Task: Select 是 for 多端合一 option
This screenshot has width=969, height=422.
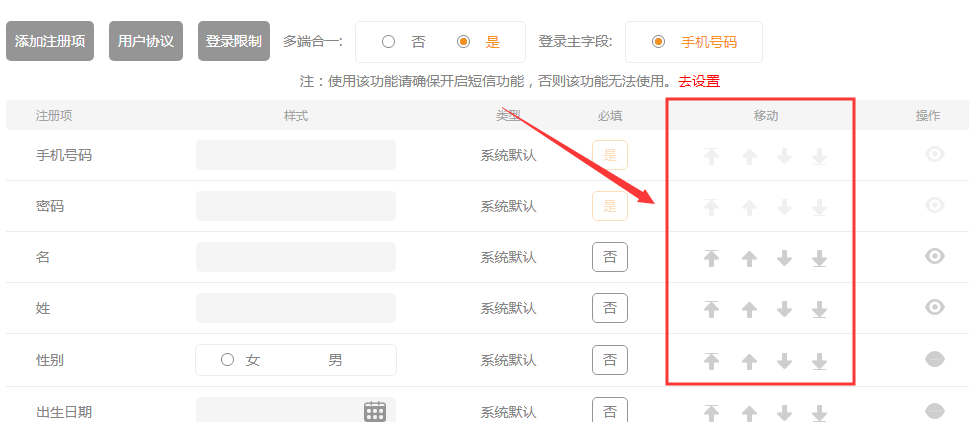Action: click(463, 42)
